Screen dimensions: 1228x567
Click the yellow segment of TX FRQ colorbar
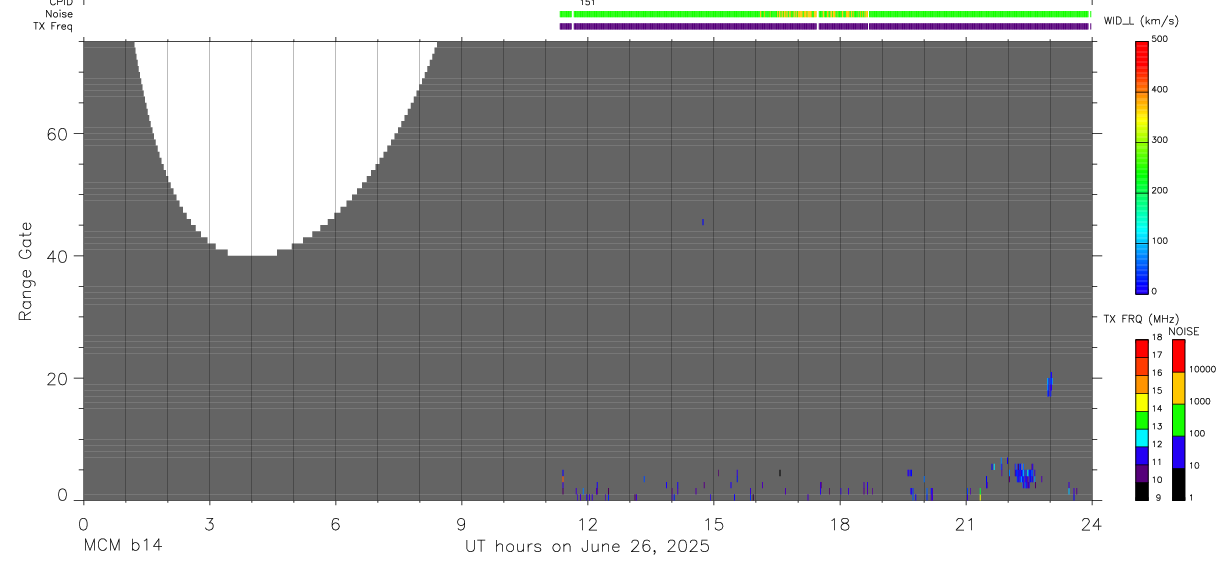coord(1142,401)
